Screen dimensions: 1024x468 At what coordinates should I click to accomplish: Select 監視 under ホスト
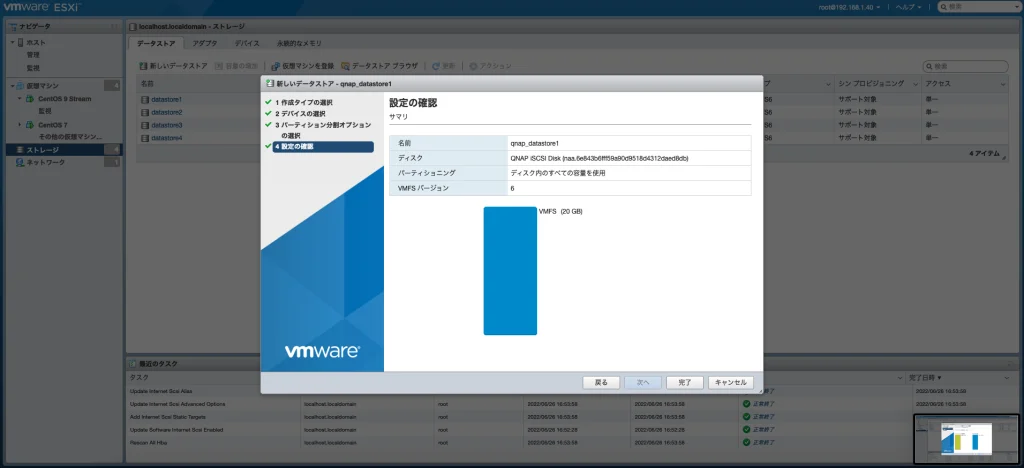tap(33, 68)
